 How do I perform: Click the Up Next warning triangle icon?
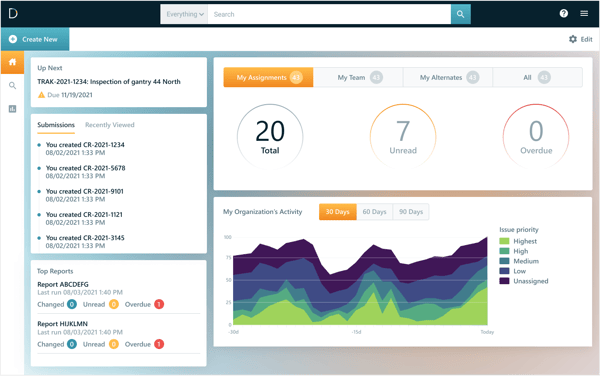pyautogui.click(x=41, y=95)
